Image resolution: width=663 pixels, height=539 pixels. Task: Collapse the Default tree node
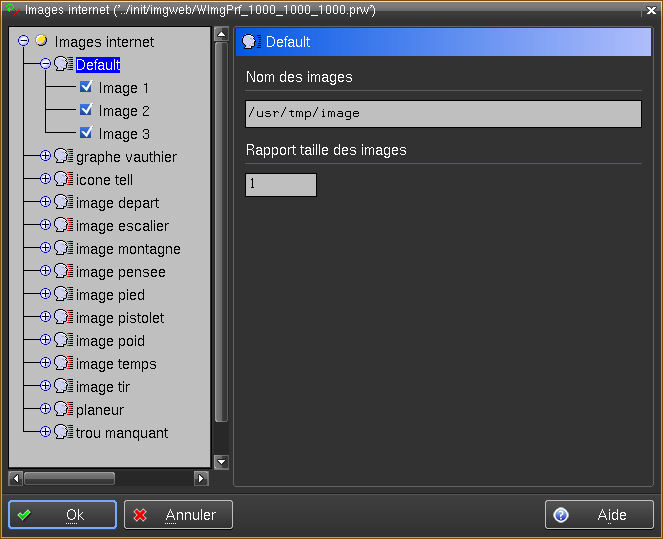click(x=45, y=64)
